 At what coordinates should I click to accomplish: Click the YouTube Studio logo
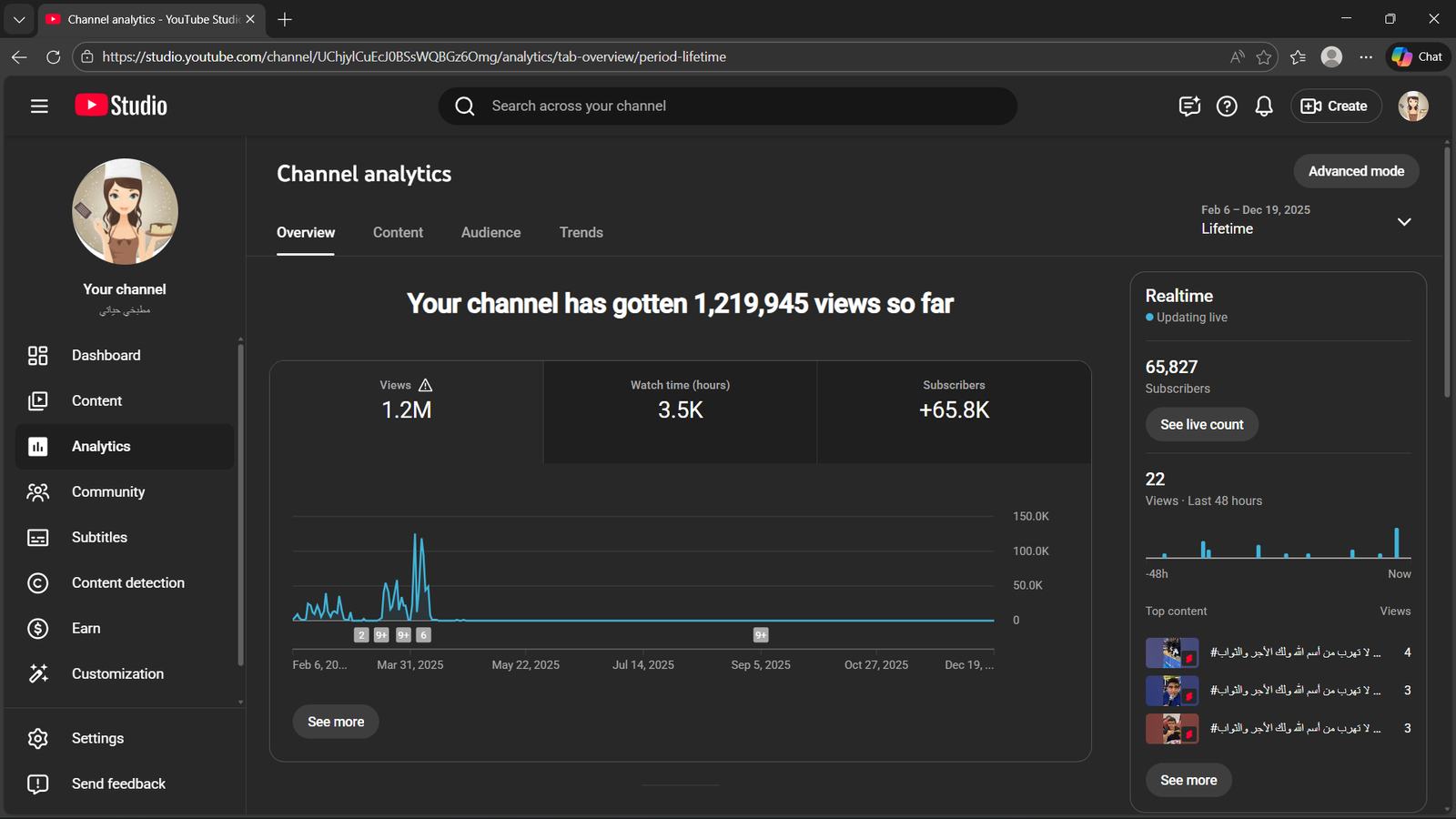pos(121,106)
